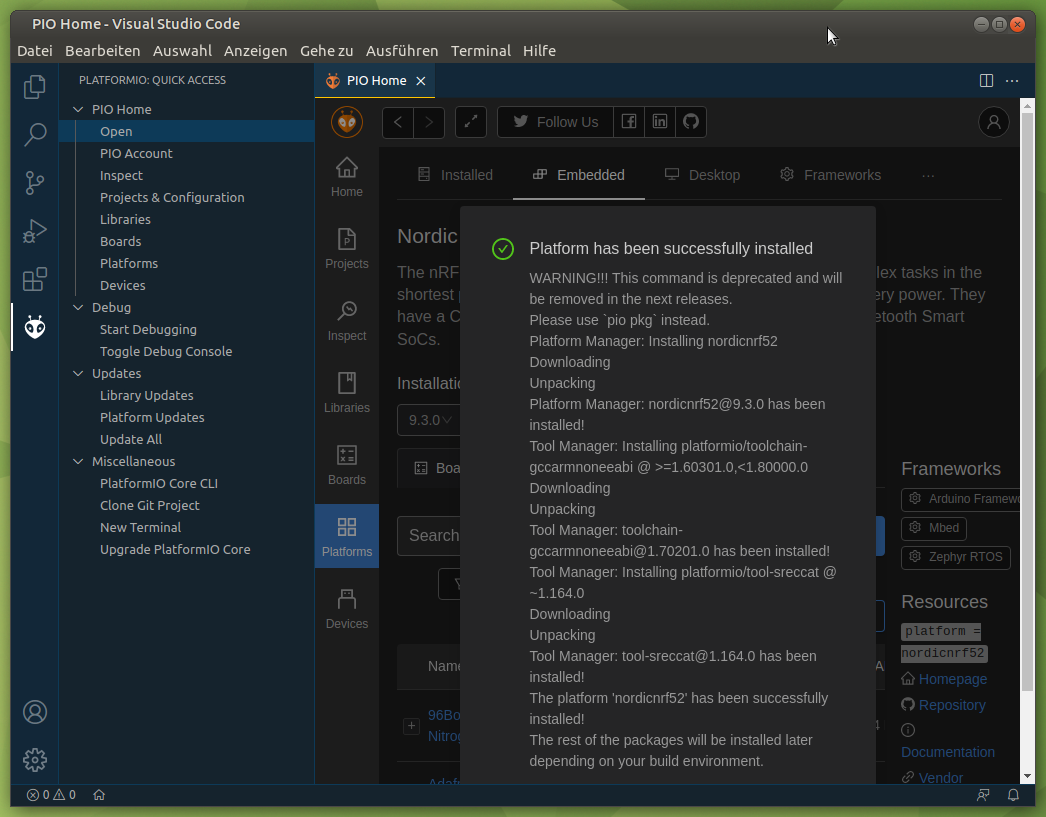
Task: Select the PlatformIO alien icon in activity bar
Action: (35, 327)
